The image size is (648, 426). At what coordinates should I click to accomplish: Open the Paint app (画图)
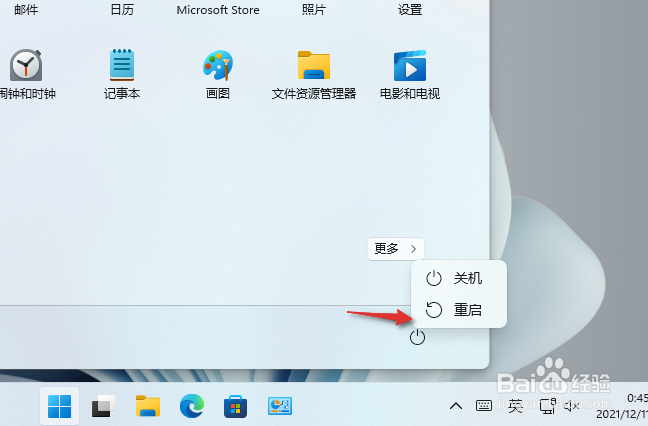coord(218,74)
